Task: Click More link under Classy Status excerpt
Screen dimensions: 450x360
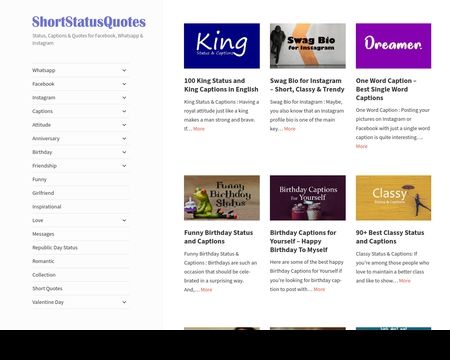Action: pyautogui.click(x=405, y=281)
